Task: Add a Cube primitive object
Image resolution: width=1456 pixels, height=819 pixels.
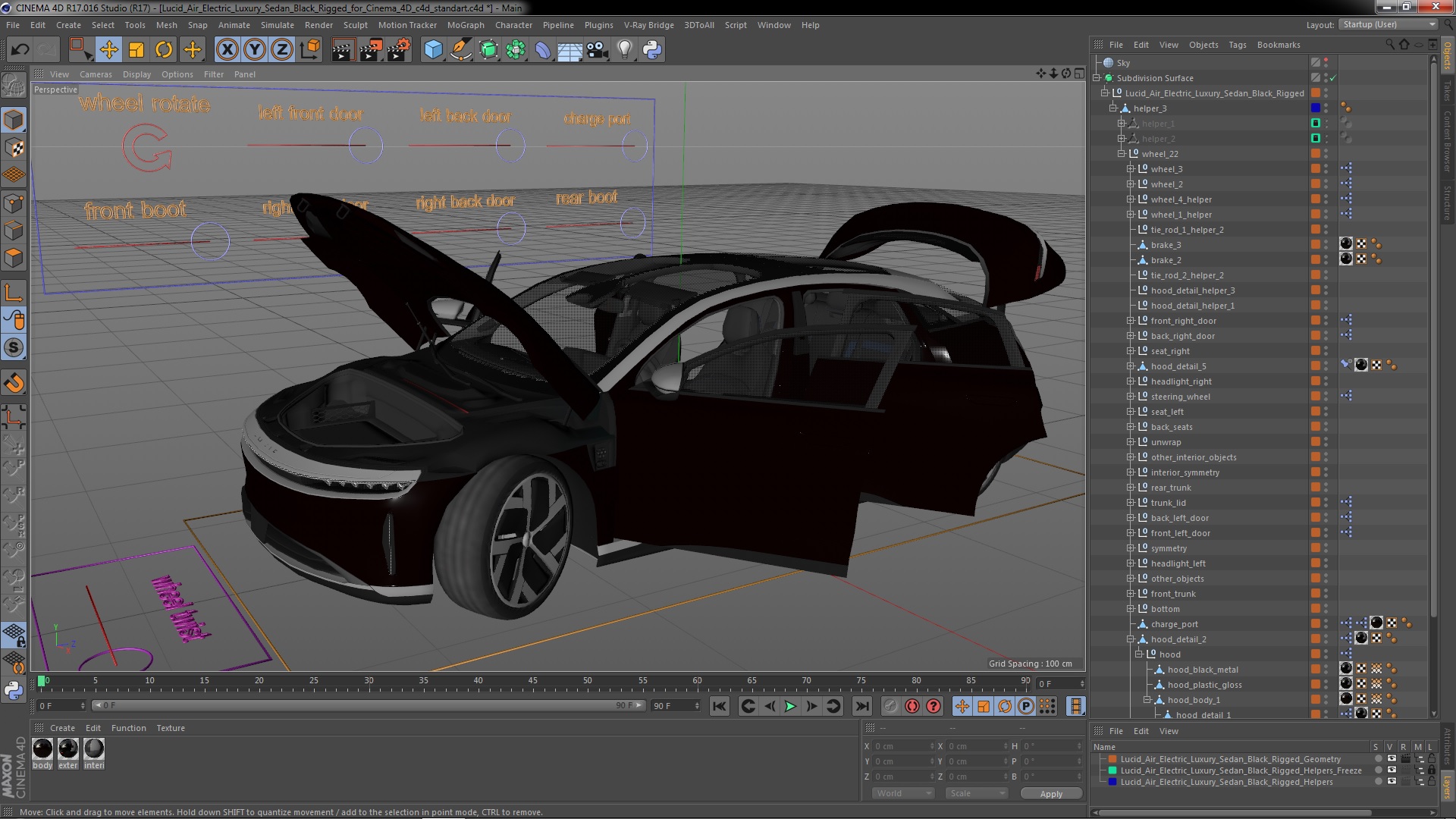Action: 433,50
